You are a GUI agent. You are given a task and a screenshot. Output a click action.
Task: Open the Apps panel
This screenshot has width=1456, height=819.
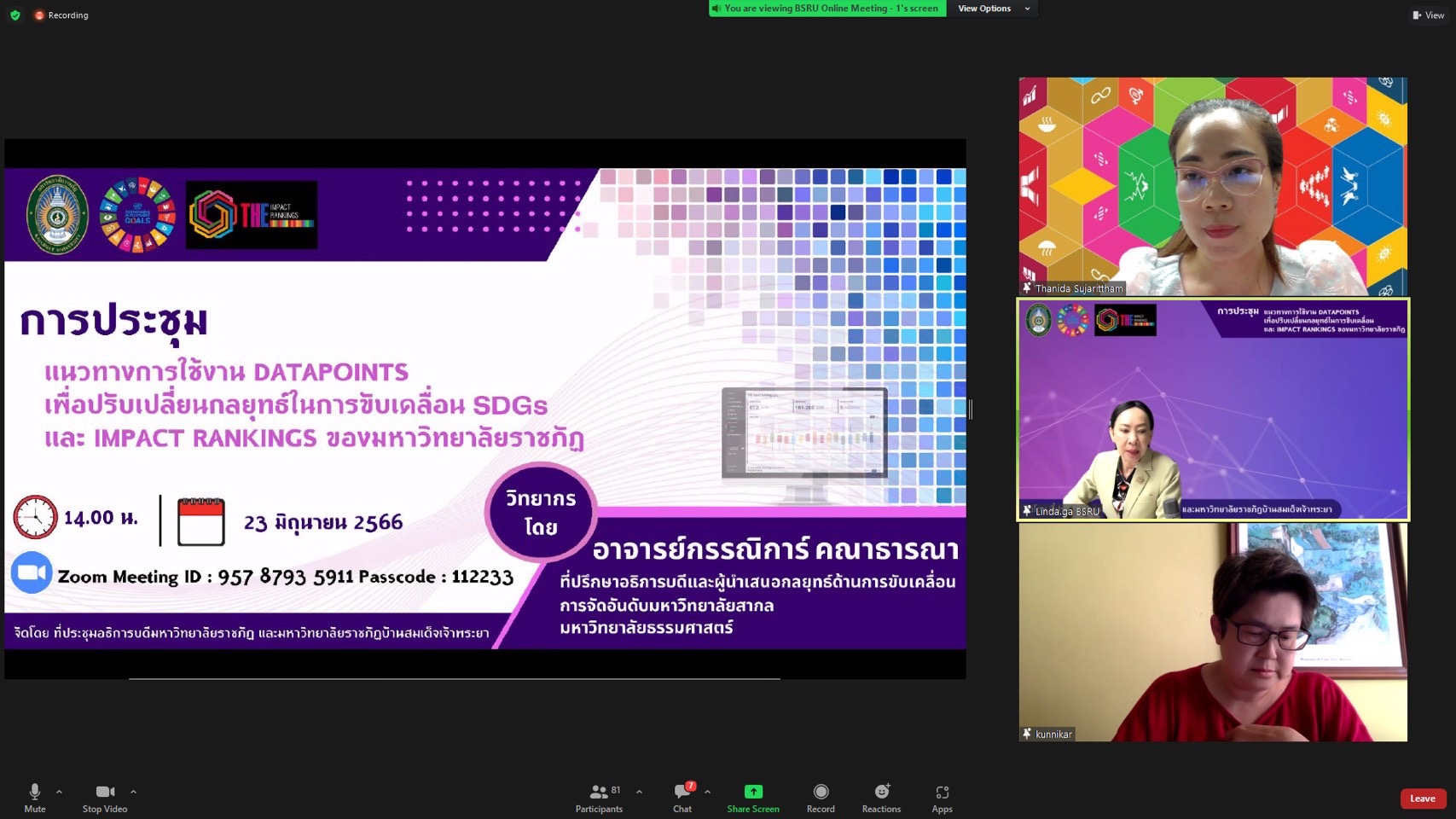tap(942, 798)
